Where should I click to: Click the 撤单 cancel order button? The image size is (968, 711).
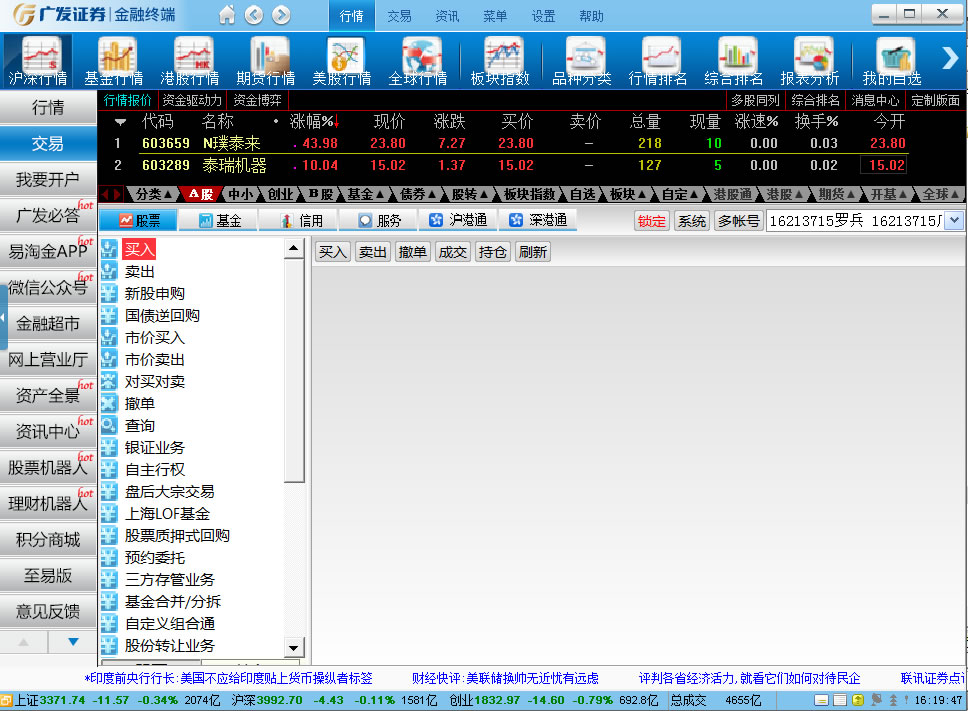412,252
